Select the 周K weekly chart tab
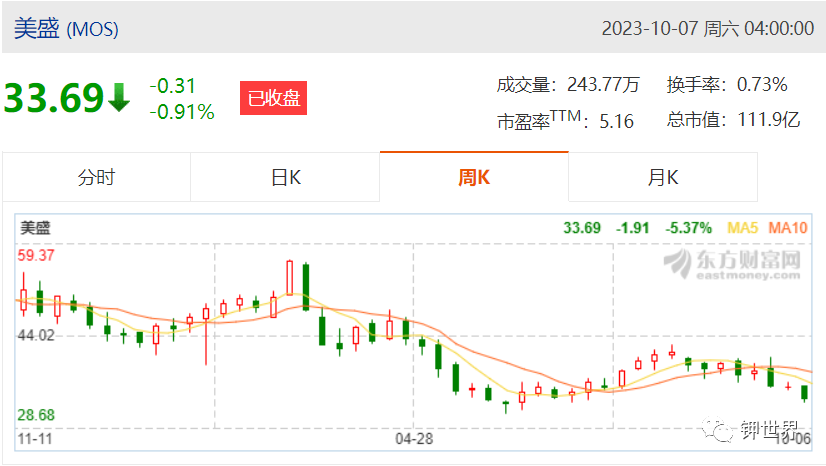Screen dimensions: 826x466 pos(474,177)
